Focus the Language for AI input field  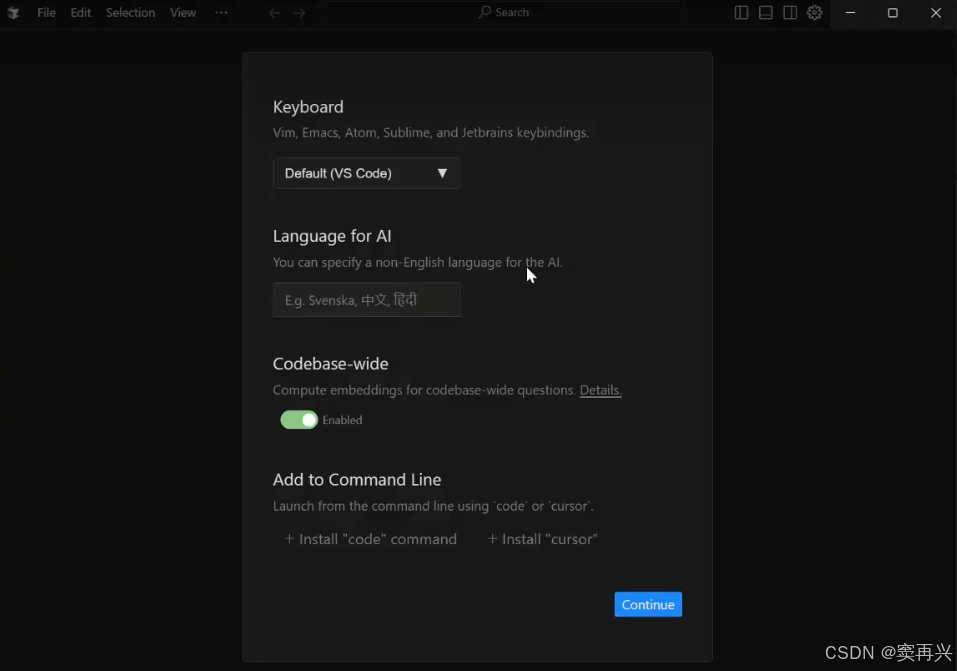coord(367,300)
